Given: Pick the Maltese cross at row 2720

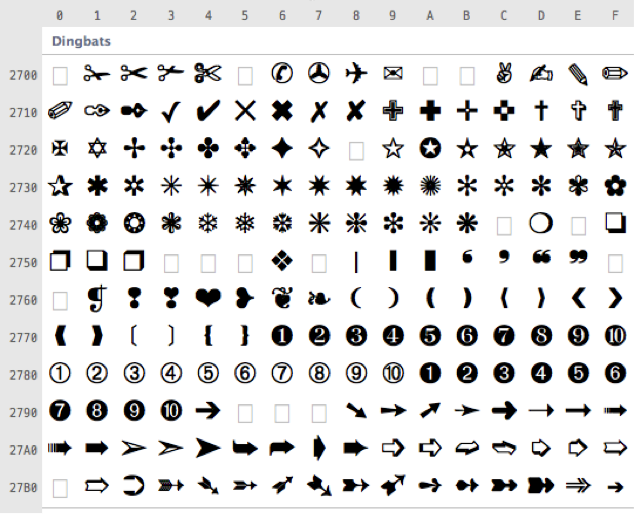Looking at the screenshot, I should click(60, 149).
